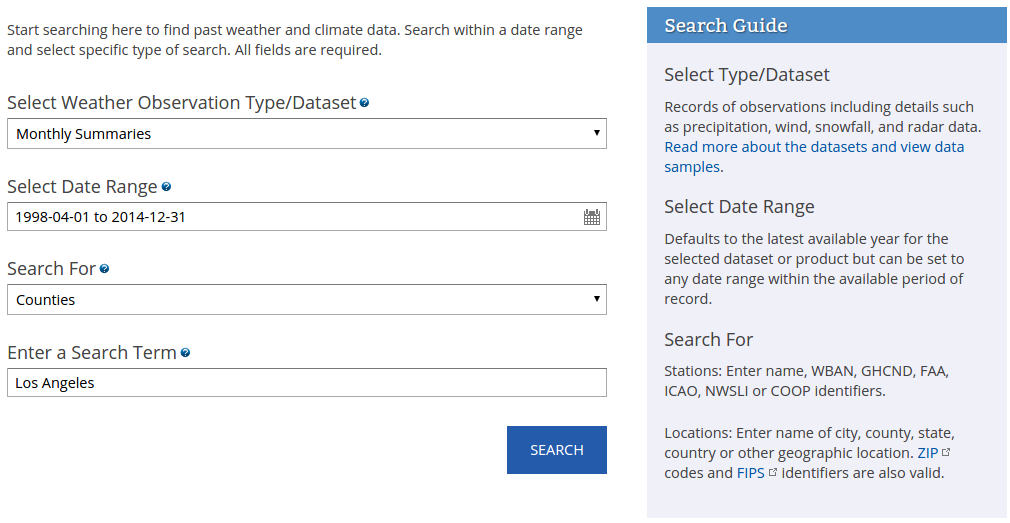Viewport: 1010px width, 523px height.
Task: Click the Select Weather Observation Type/Dataset label
Action: 181,103
